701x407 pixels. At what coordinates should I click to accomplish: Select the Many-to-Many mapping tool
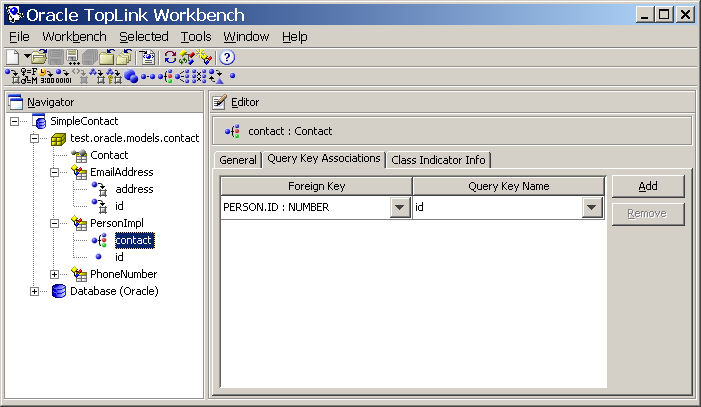coord(199,76)
